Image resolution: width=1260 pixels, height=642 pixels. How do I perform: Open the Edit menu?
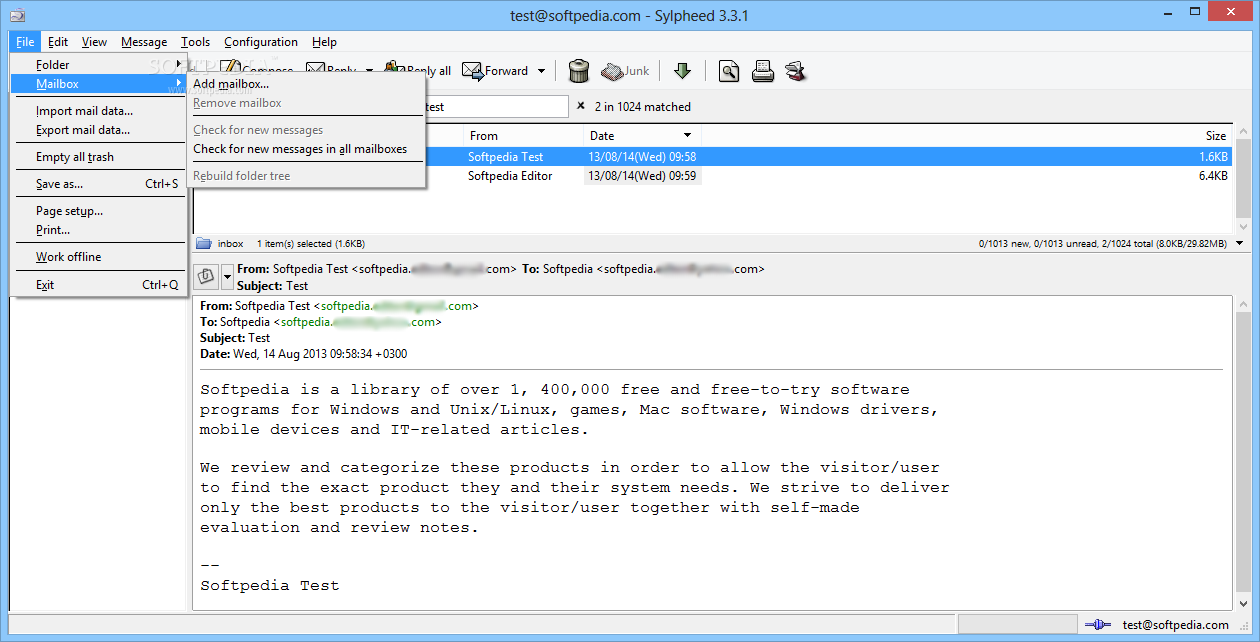coord(58,42)
